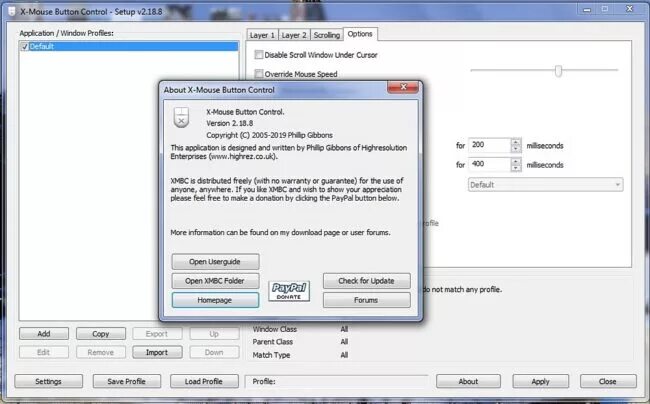
Task: Click the Parent Class label
Action: (273, 342)
